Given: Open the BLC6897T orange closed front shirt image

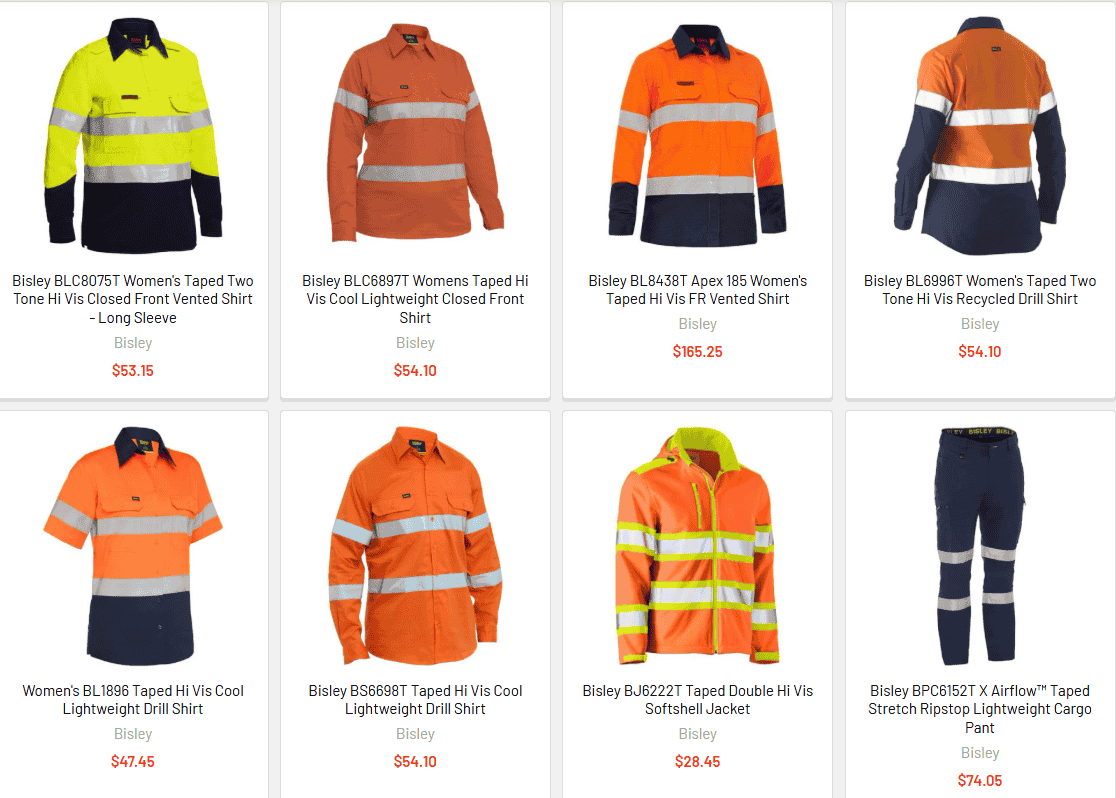Looking at the screenshot, I should (415, 133).
